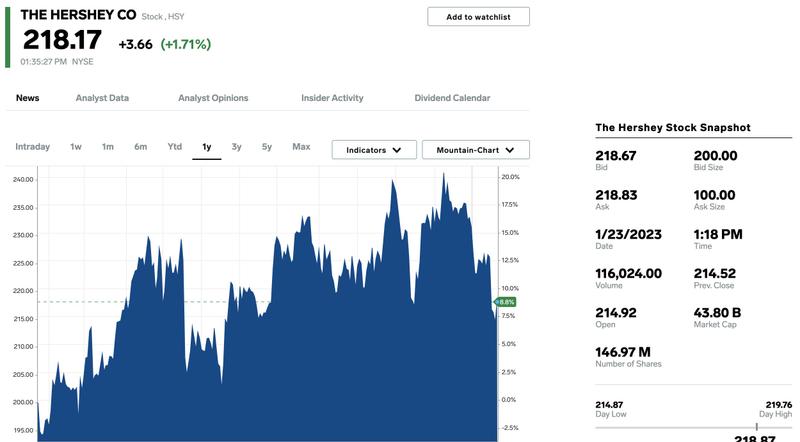
Task: Click THE HERSHEY CO title
Action: point(78,15)
